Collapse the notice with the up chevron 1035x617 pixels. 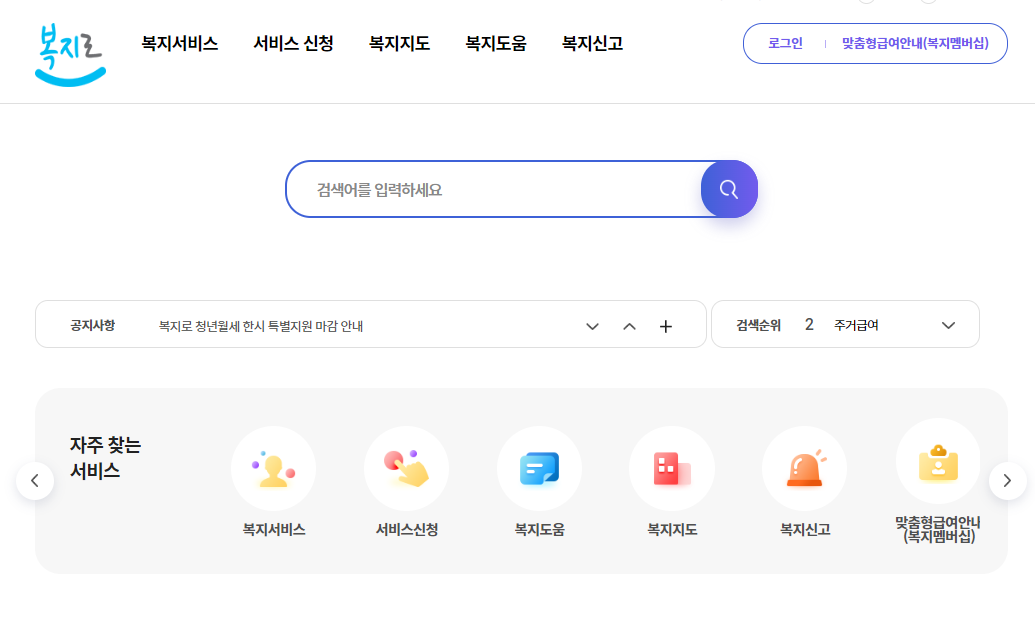click(x=629, y=324)
